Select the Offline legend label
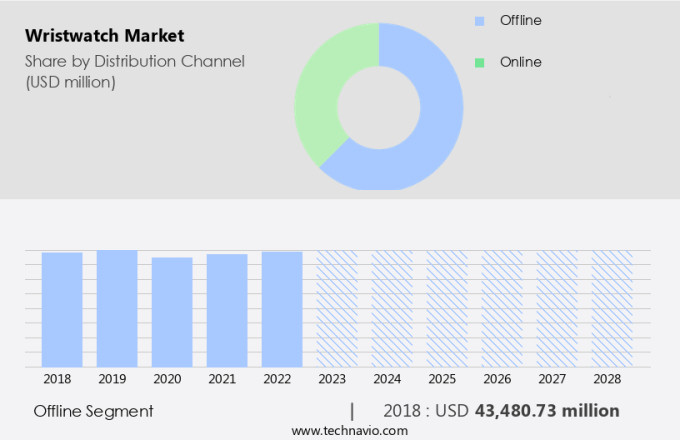This screenshot has height=440, width=680. pos(521,20)
